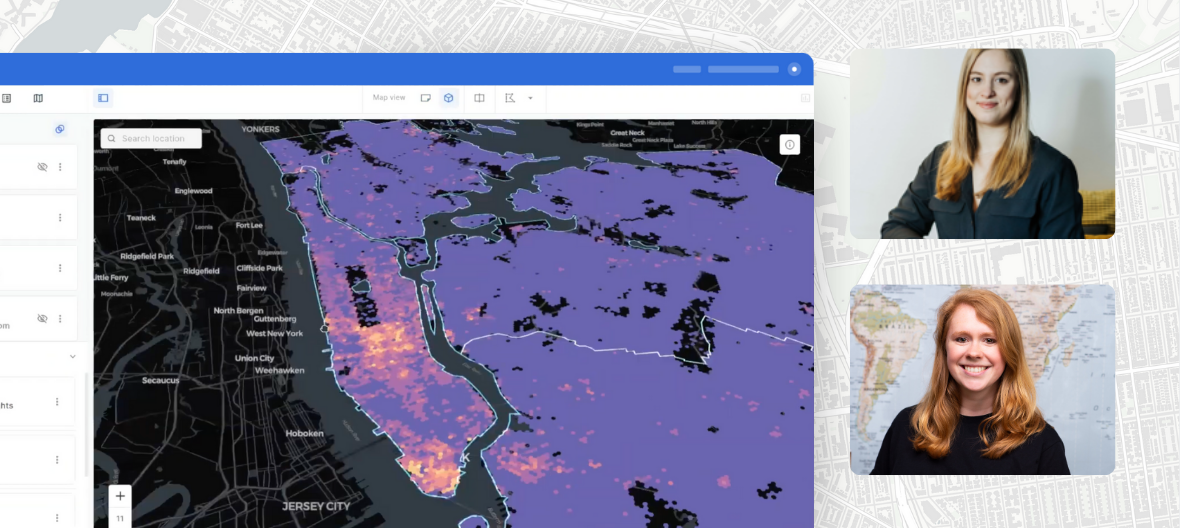The height and width of the screenshot is (528, 1180).
Task: Select the blonde woman's photo thumbnail
Action: (x=982, y=143)
